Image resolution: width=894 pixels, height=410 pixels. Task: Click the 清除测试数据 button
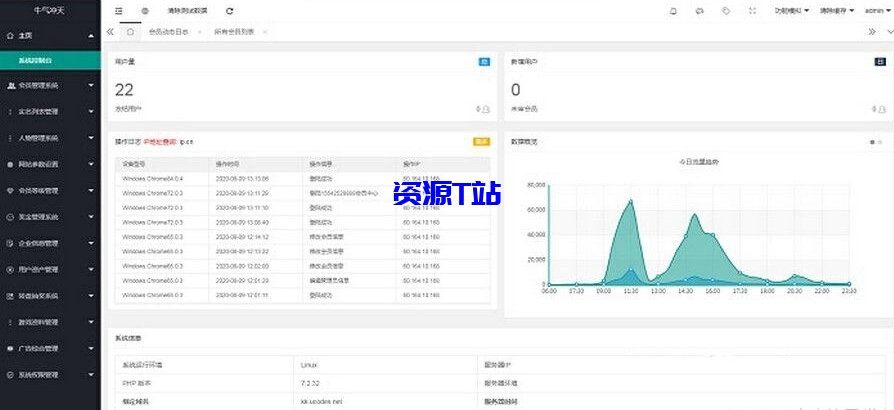pyautogui.click(x=188, y=11)
